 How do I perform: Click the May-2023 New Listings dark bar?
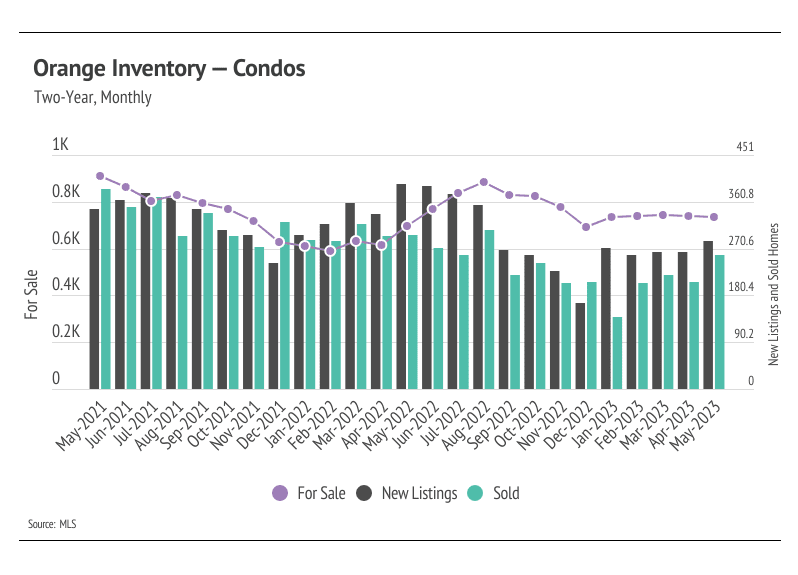point(708,315)
